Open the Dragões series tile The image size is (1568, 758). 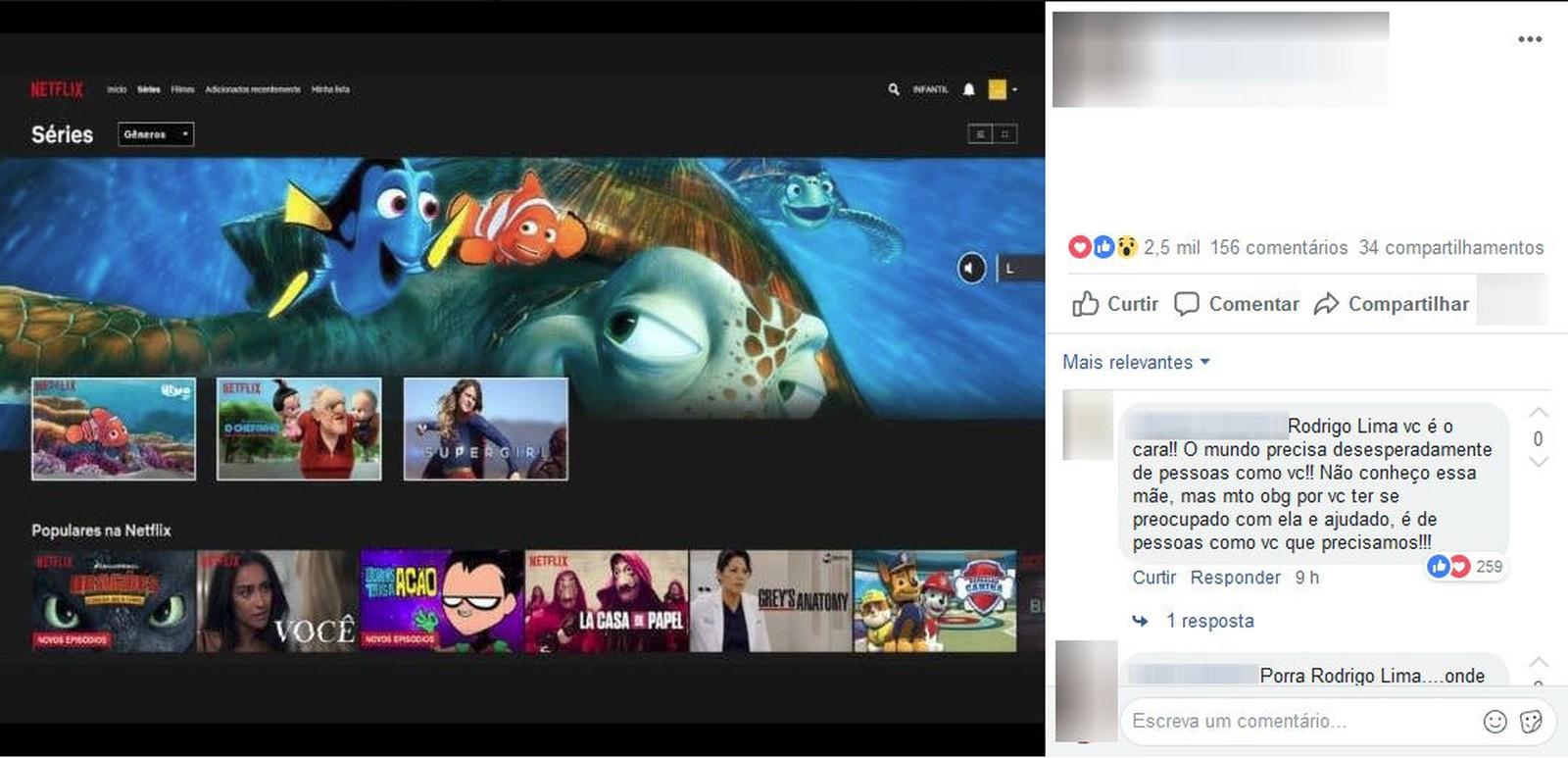click(x=114, y=601)
